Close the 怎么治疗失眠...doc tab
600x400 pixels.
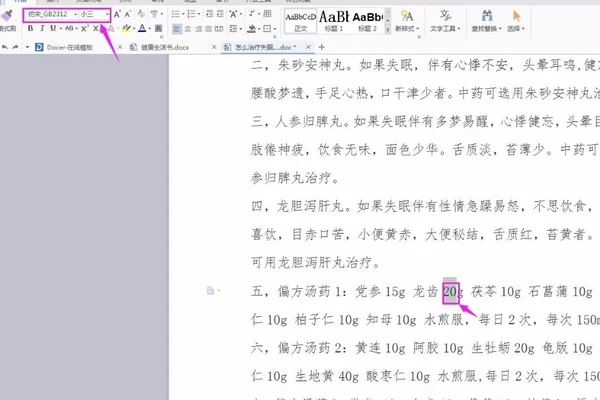pyautogui.click(x=308, y=47)
